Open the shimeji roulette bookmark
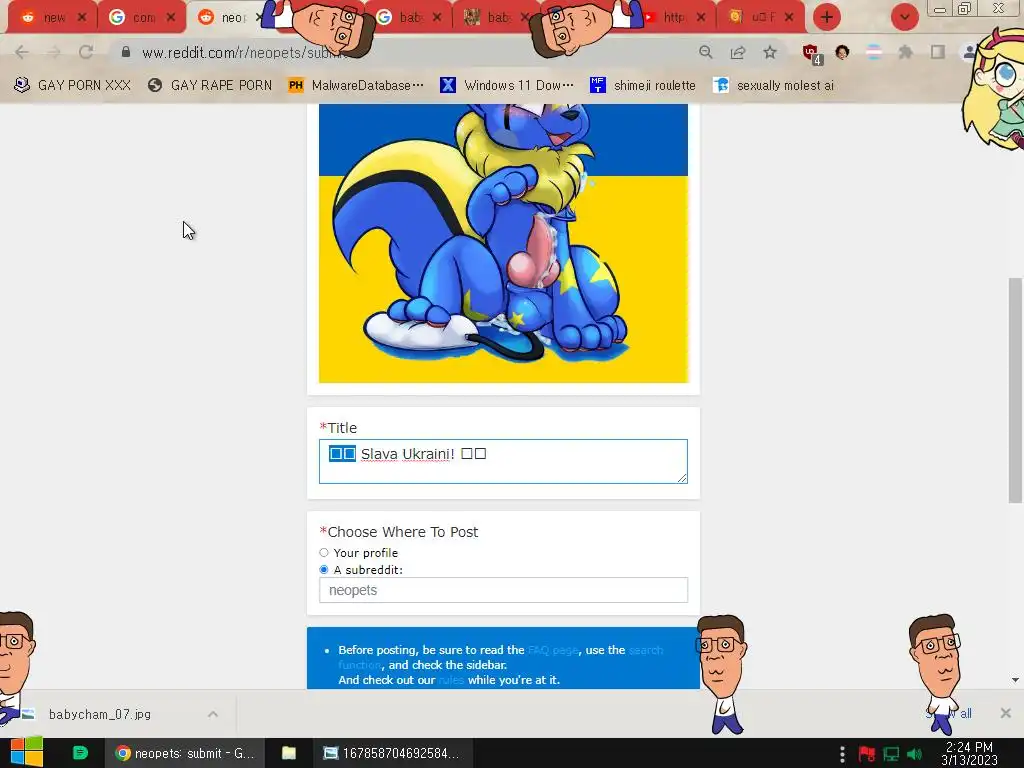The height and width of the screenshot is (768, 1024). pos(643,86)
